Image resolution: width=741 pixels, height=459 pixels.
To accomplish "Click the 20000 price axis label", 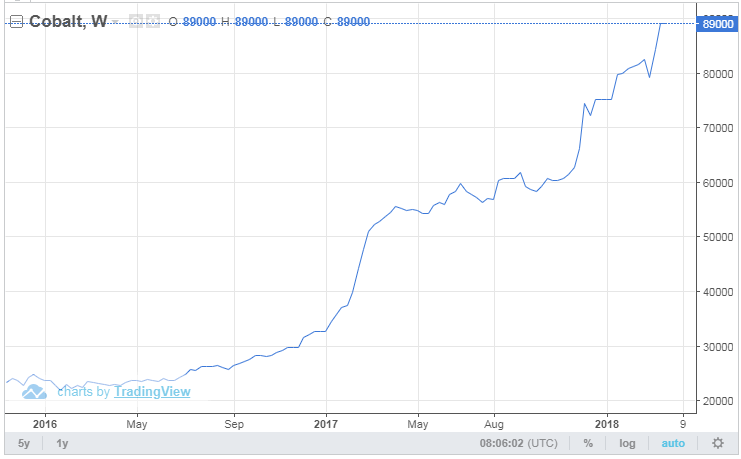I will pos(718,401).
